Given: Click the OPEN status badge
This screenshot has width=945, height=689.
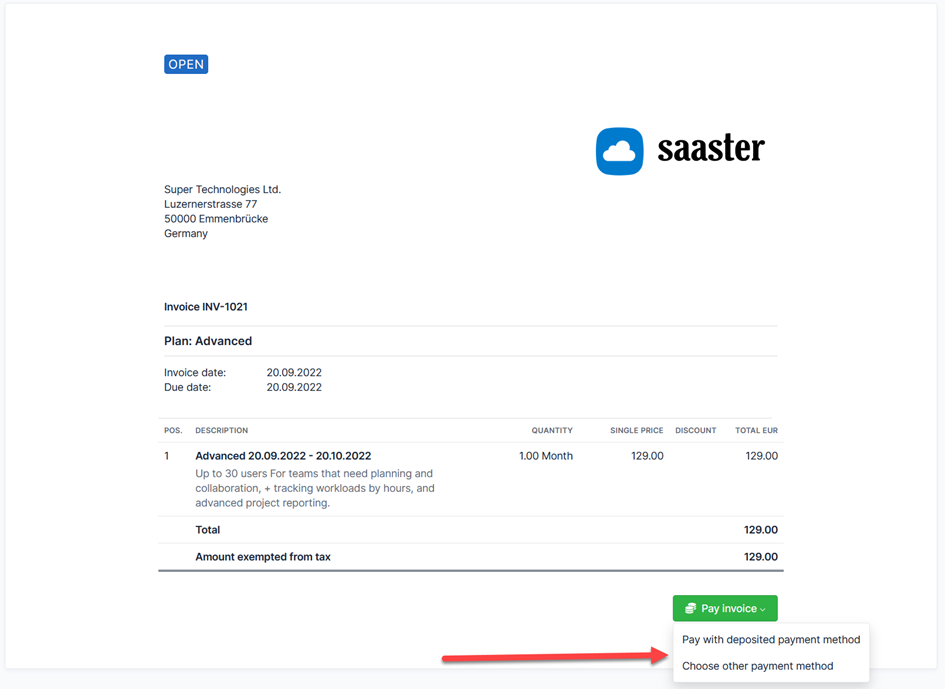Looking at the screenshot, I should click(x=186, y=64).
